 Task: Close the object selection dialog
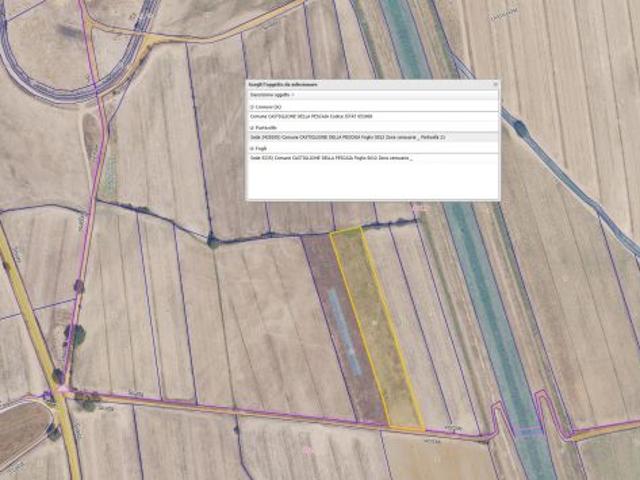click(494, 85)
